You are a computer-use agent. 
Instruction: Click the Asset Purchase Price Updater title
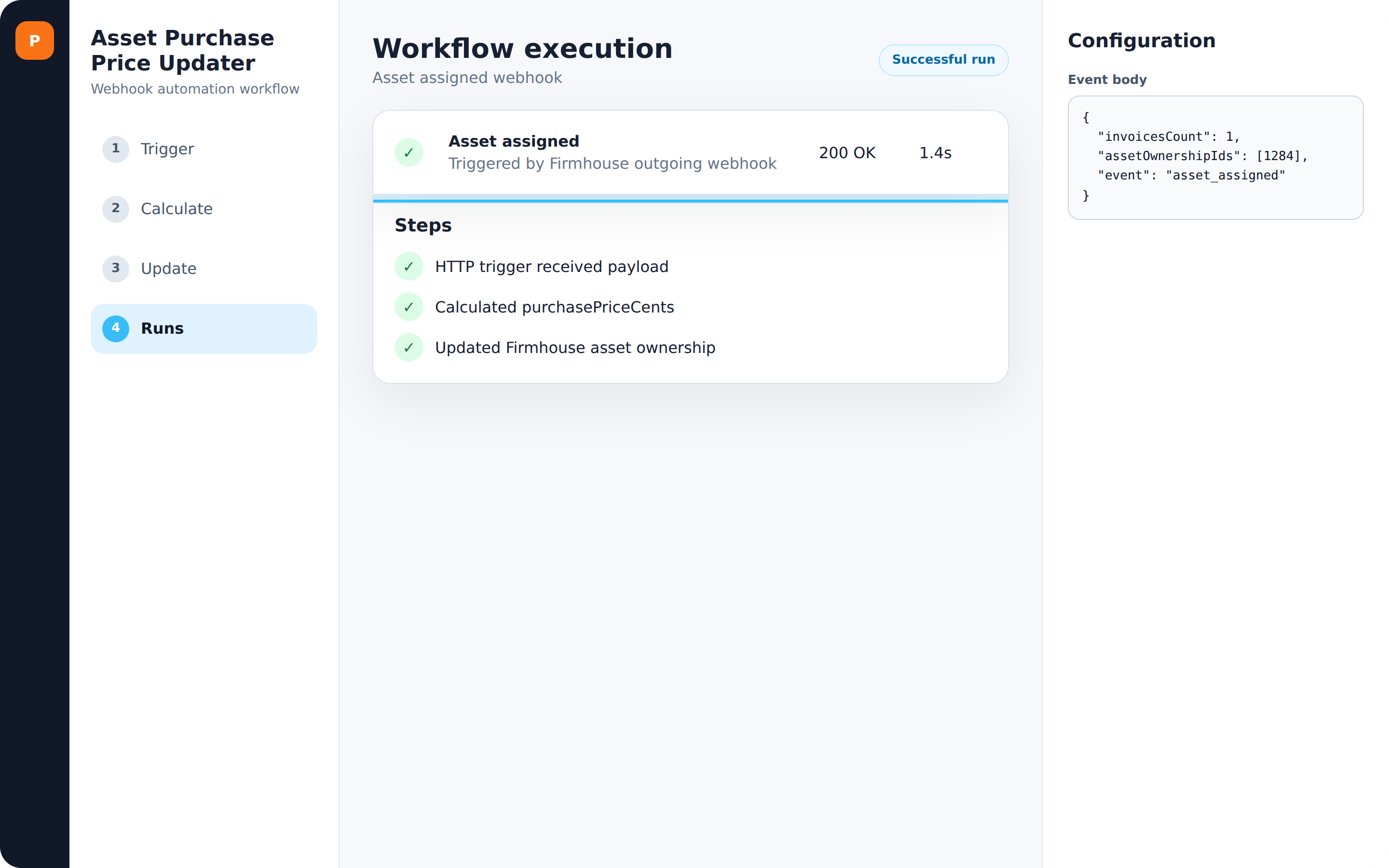tap(182, 51)
